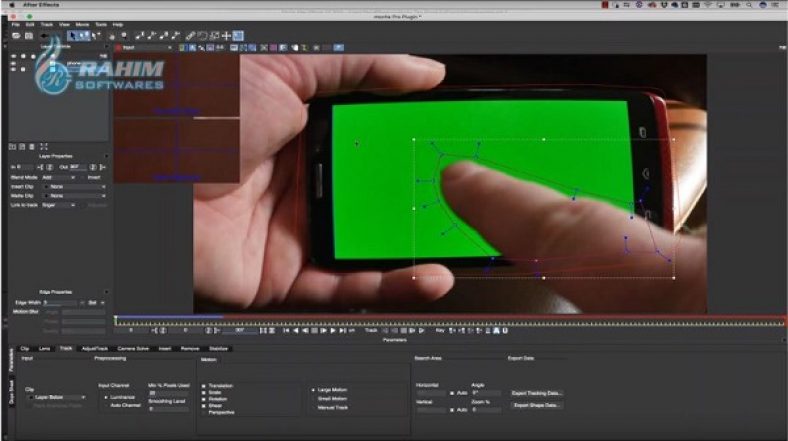788x441 pixels.
Task: Click first icon in layer panel bottom row
Action: point(13,147)
